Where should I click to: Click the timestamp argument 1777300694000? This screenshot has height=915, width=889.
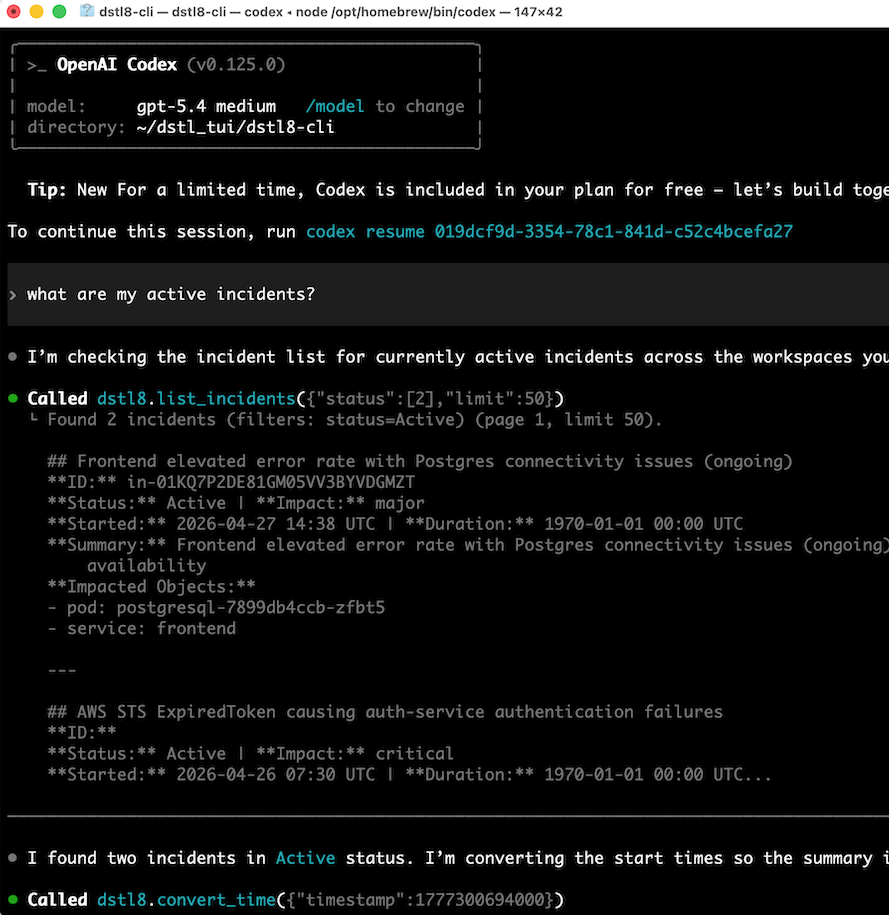(x=480, y=899)
